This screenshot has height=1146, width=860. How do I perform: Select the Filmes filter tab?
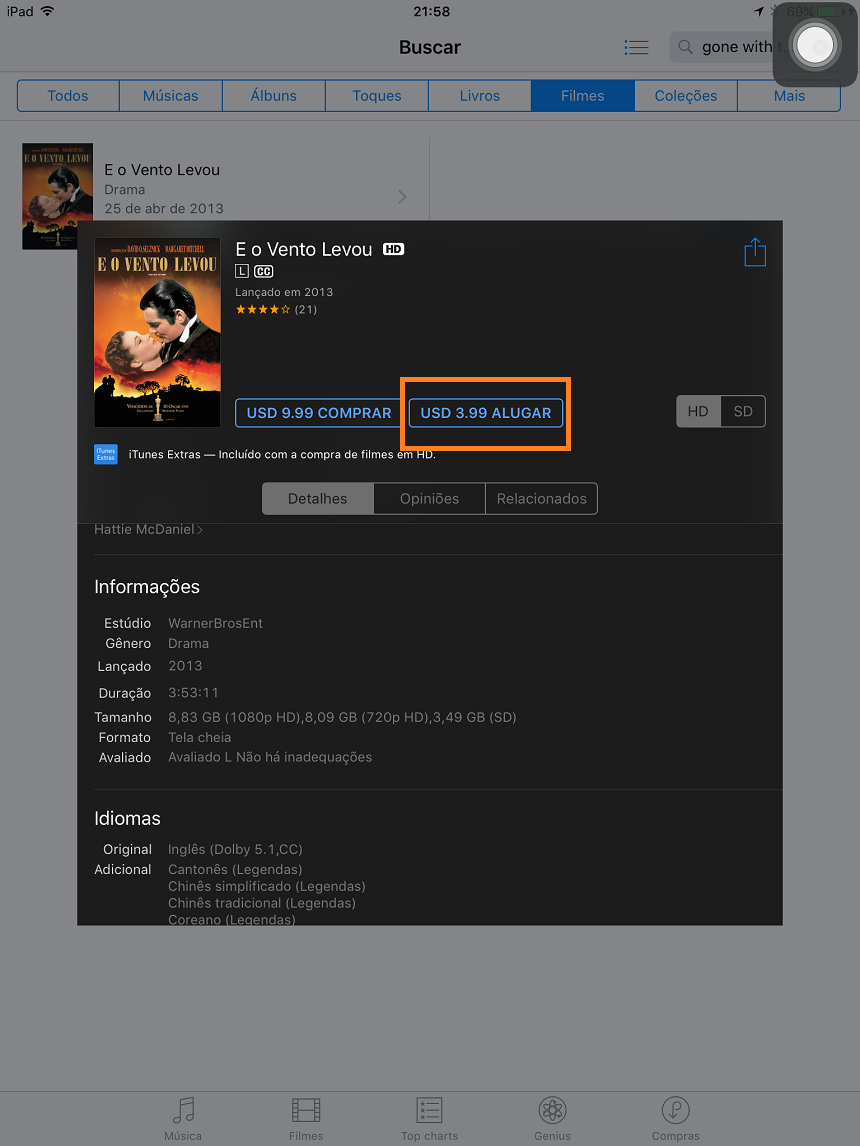tap(582, 96)
